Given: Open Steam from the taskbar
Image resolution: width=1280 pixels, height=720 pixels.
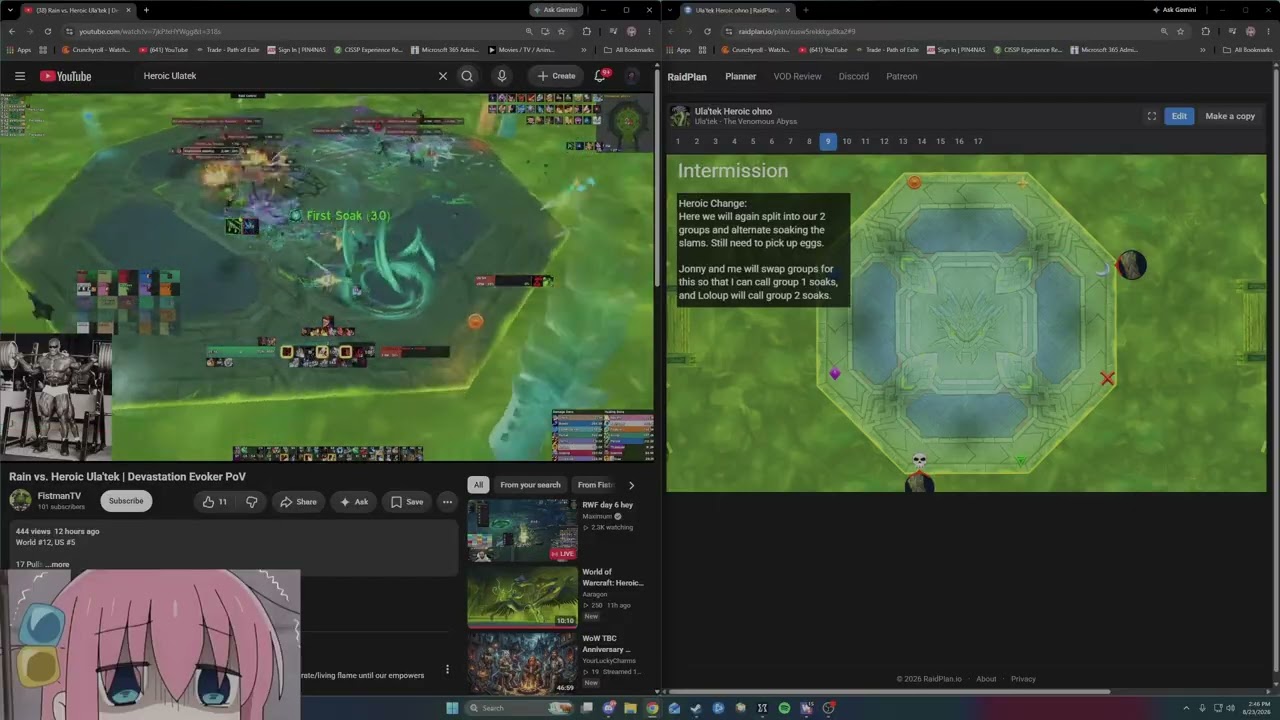Looking at the screenshot, I should coord(696,708).
